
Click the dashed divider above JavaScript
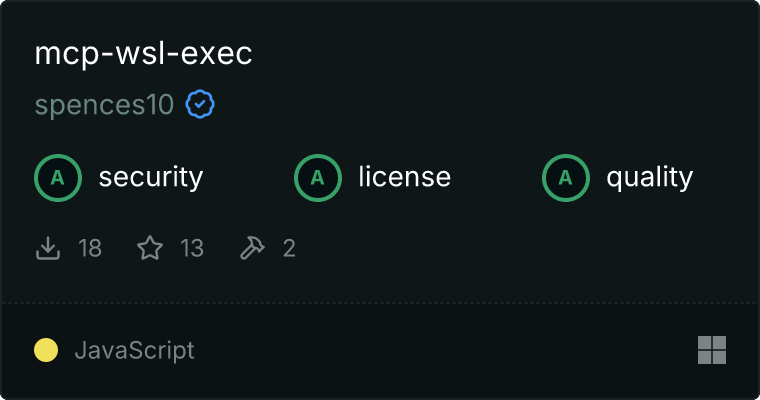pos(380,303)
